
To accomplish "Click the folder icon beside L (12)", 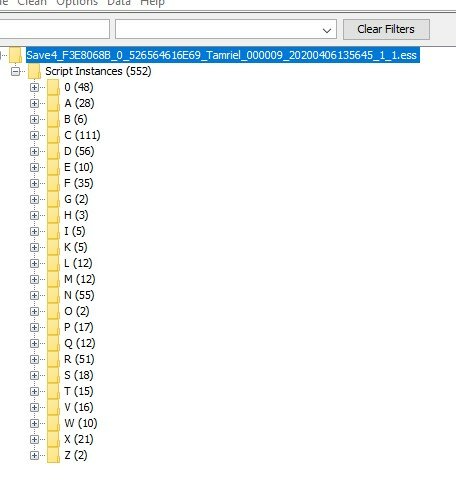I will pyautogui.click(x=53, y=263).
